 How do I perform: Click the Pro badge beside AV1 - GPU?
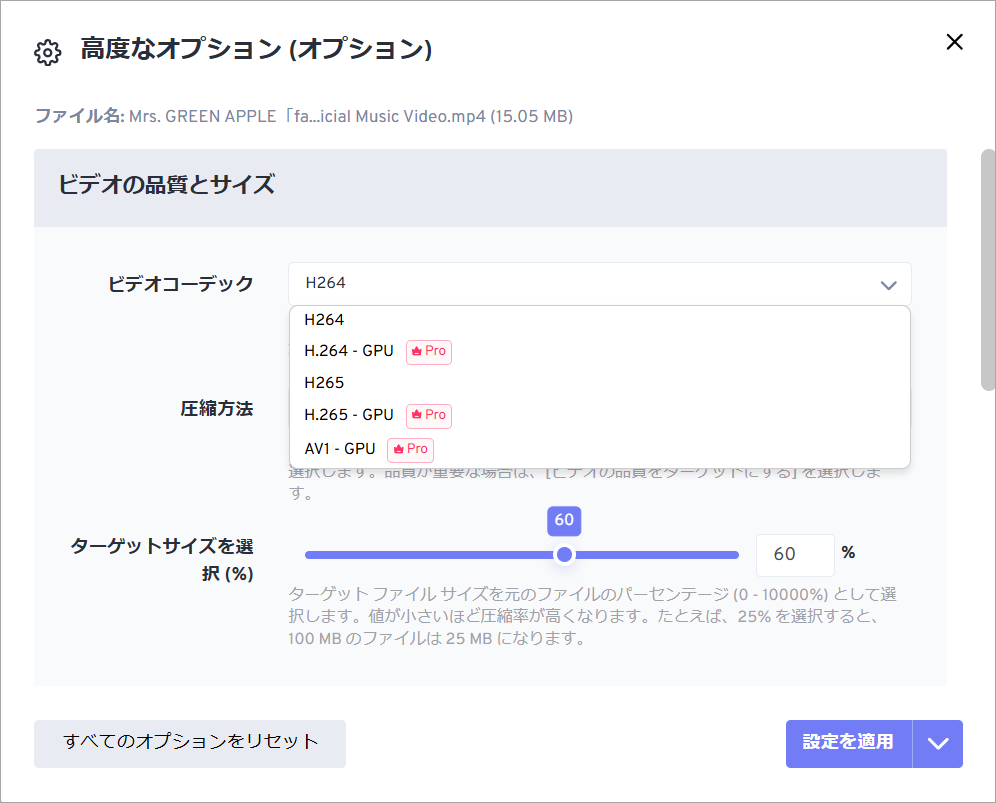(x=410, y=450)
